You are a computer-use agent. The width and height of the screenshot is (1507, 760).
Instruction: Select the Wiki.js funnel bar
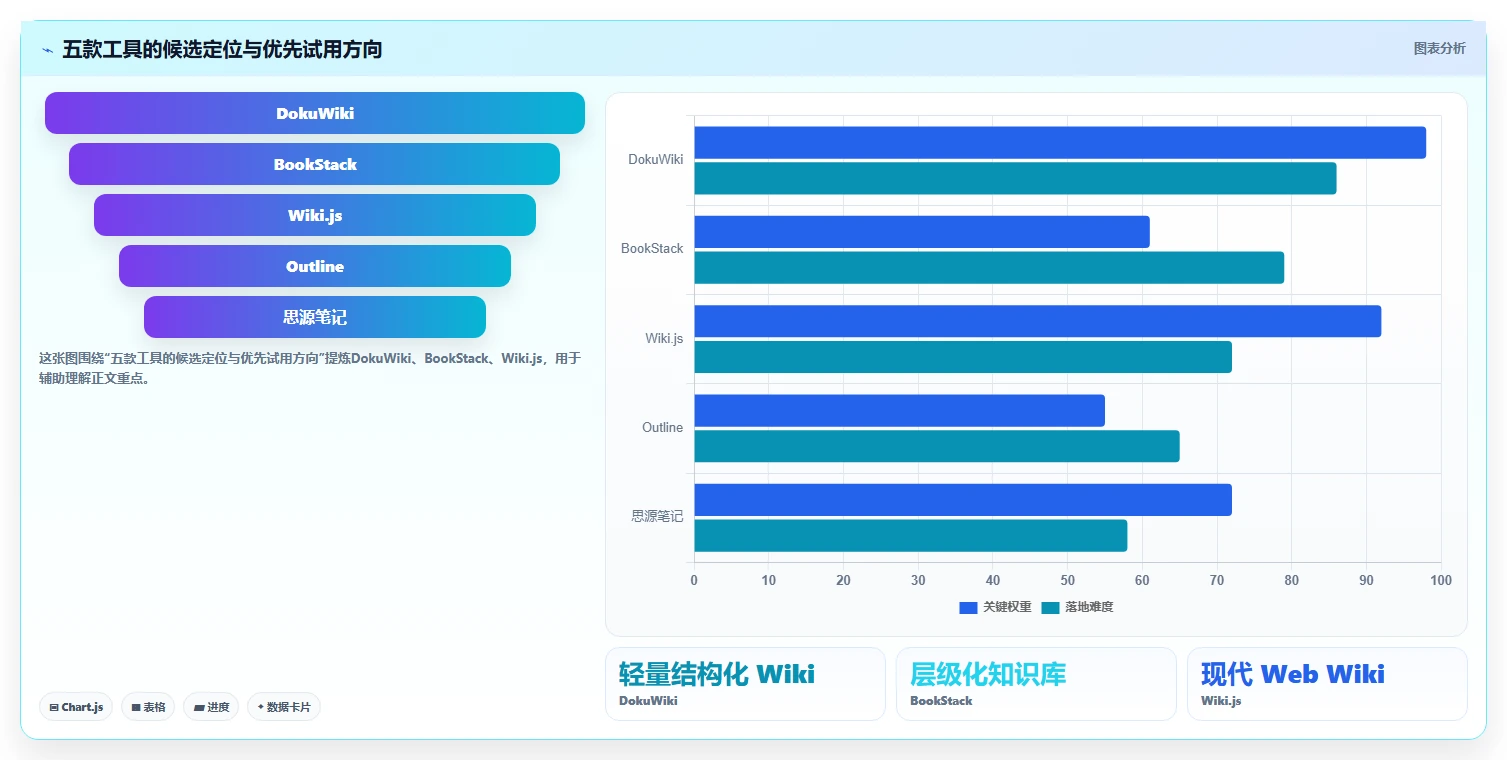(315, 215)
